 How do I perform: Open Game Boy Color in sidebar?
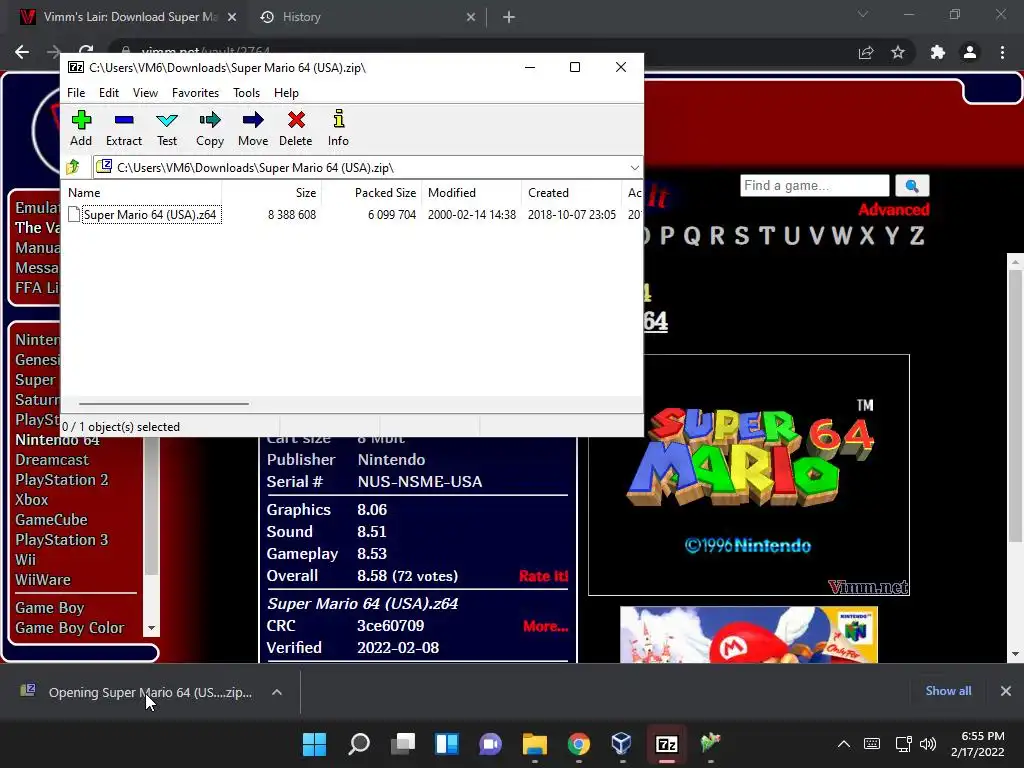coord(70,628)
